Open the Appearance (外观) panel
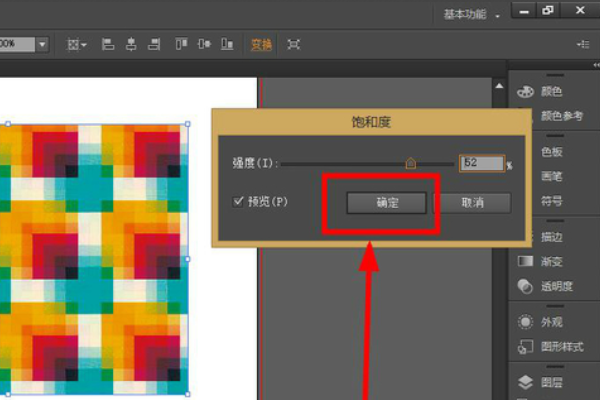Image resolution: width=600 pixels, height=400 pixels. point(549,322)
